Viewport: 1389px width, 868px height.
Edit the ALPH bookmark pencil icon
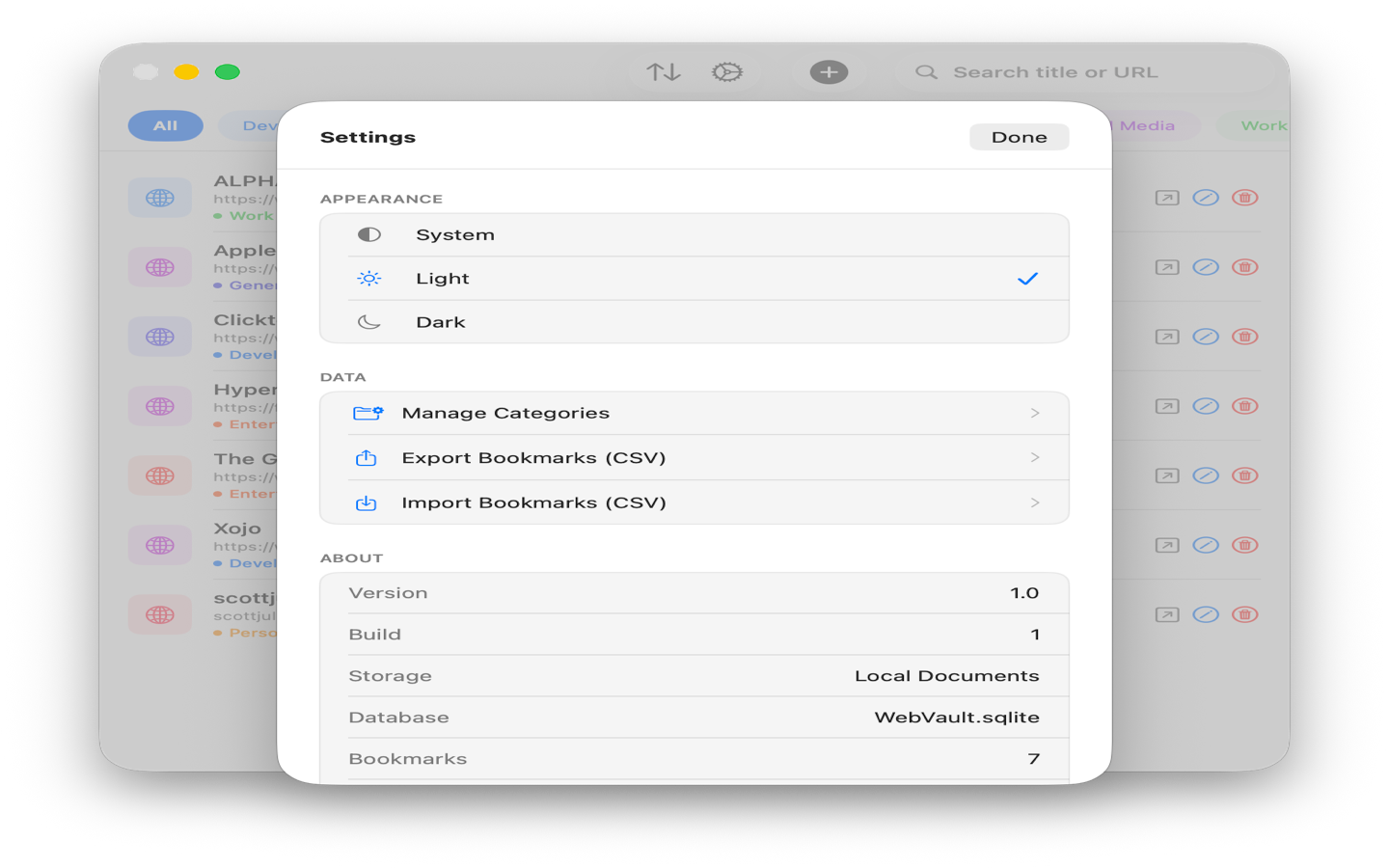click(1206, 198)
